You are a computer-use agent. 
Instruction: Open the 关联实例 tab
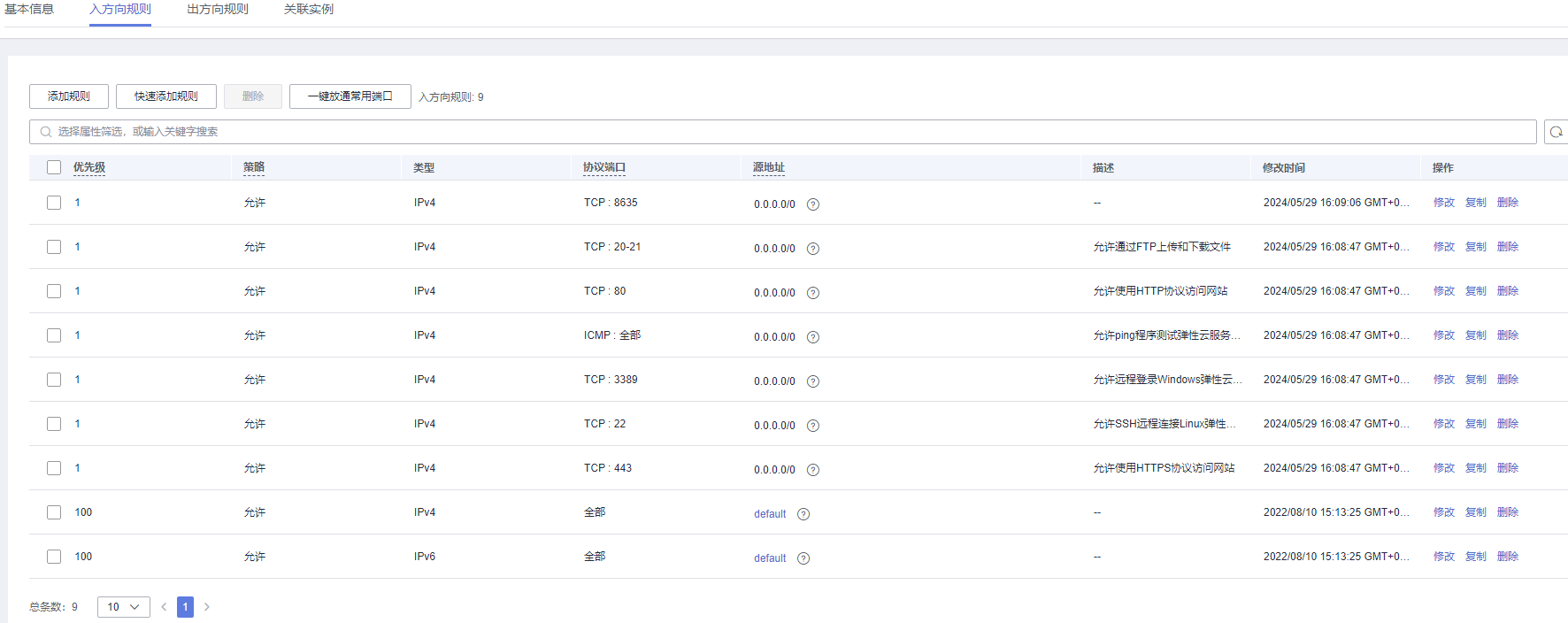(x=309, y=10)
